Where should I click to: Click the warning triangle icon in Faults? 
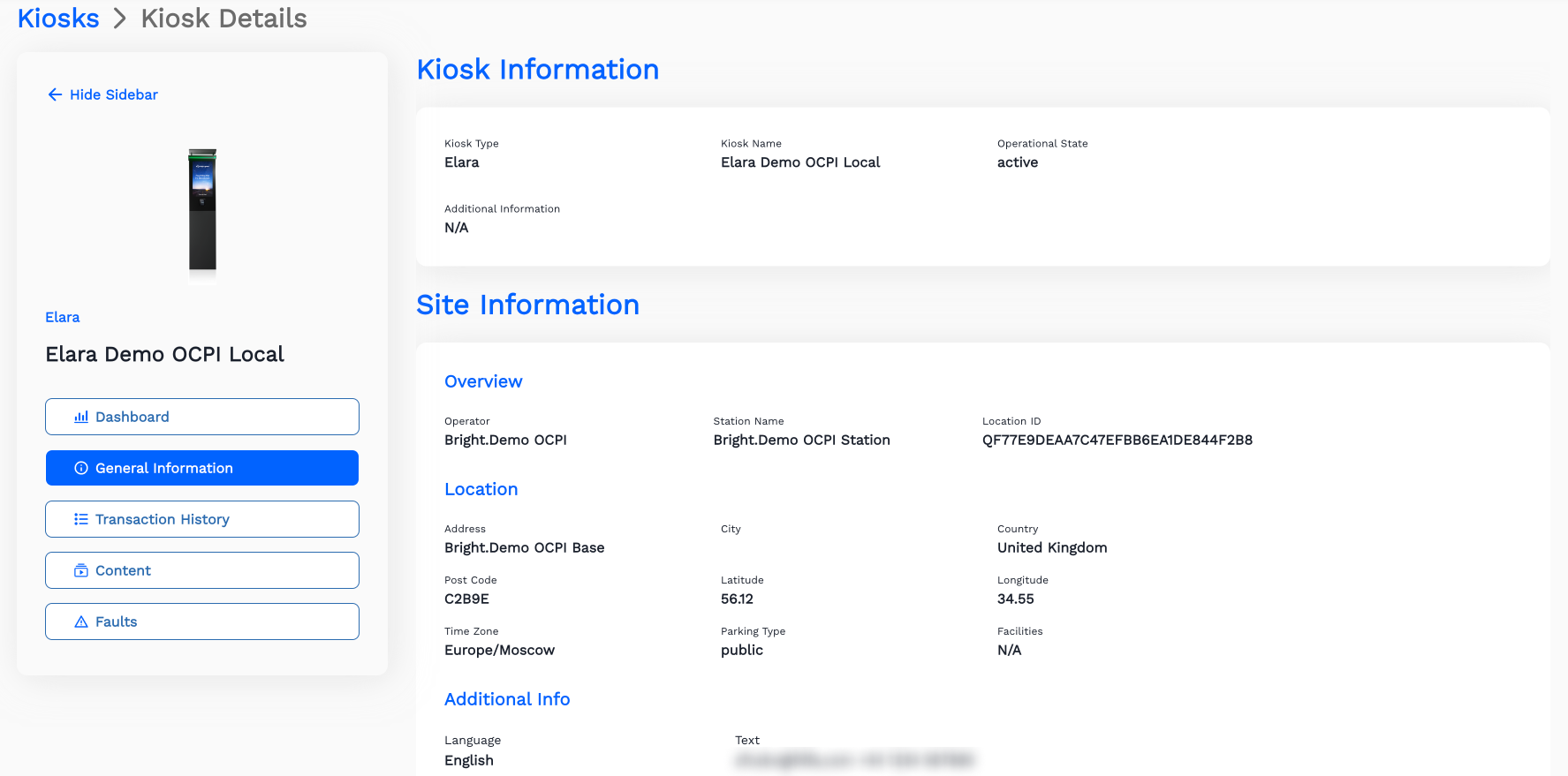(81, 622)
